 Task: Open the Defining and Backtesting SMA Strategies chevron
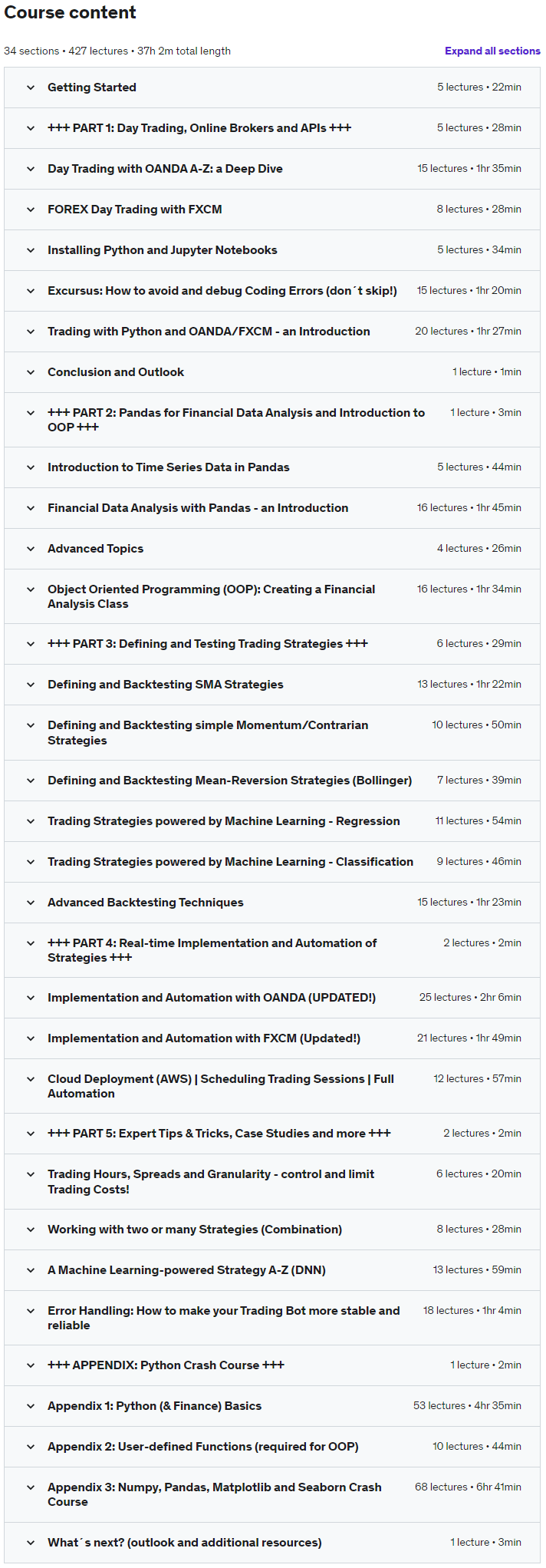(31, 685)
